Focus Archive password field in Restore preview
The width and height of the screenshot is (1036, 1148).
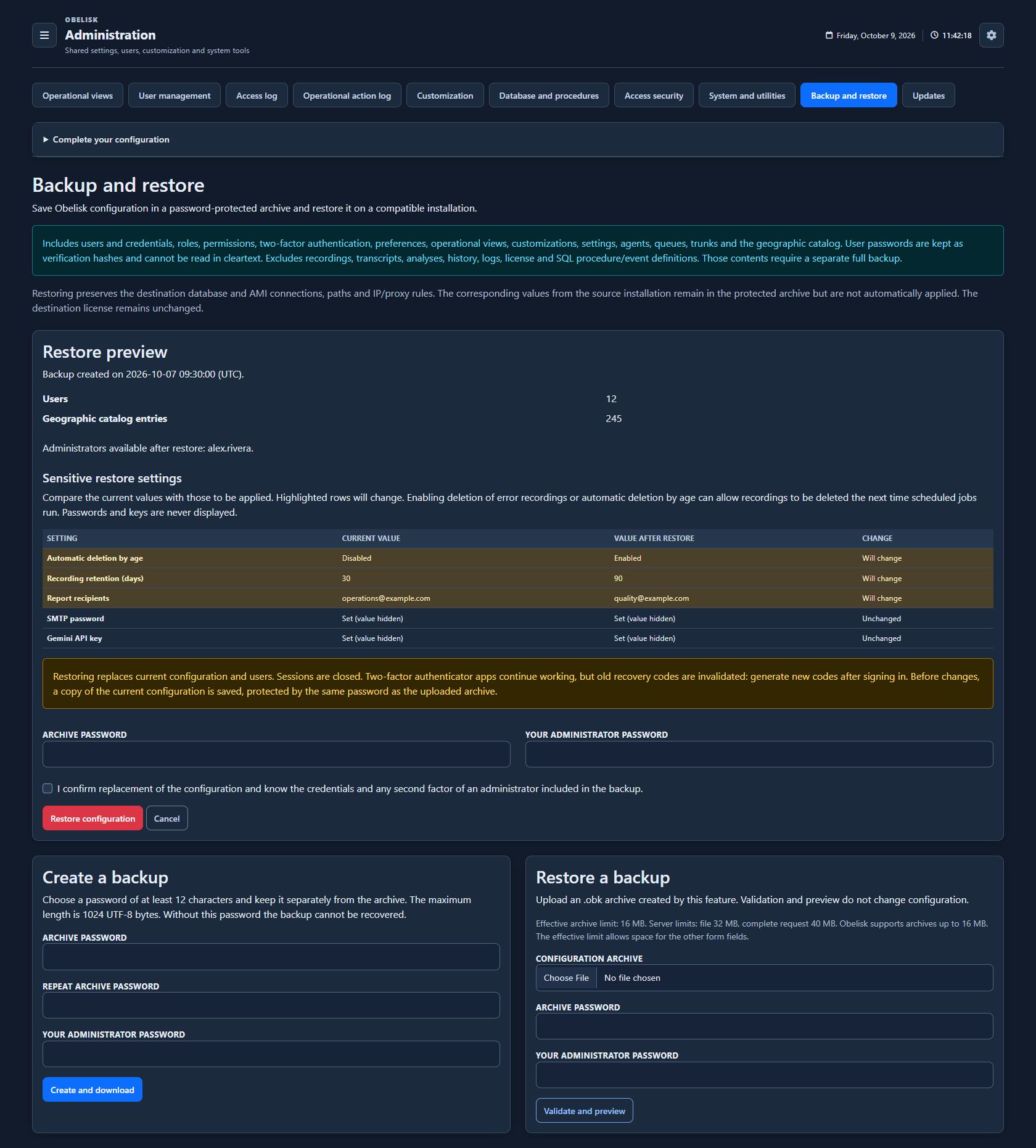(276, 754)
